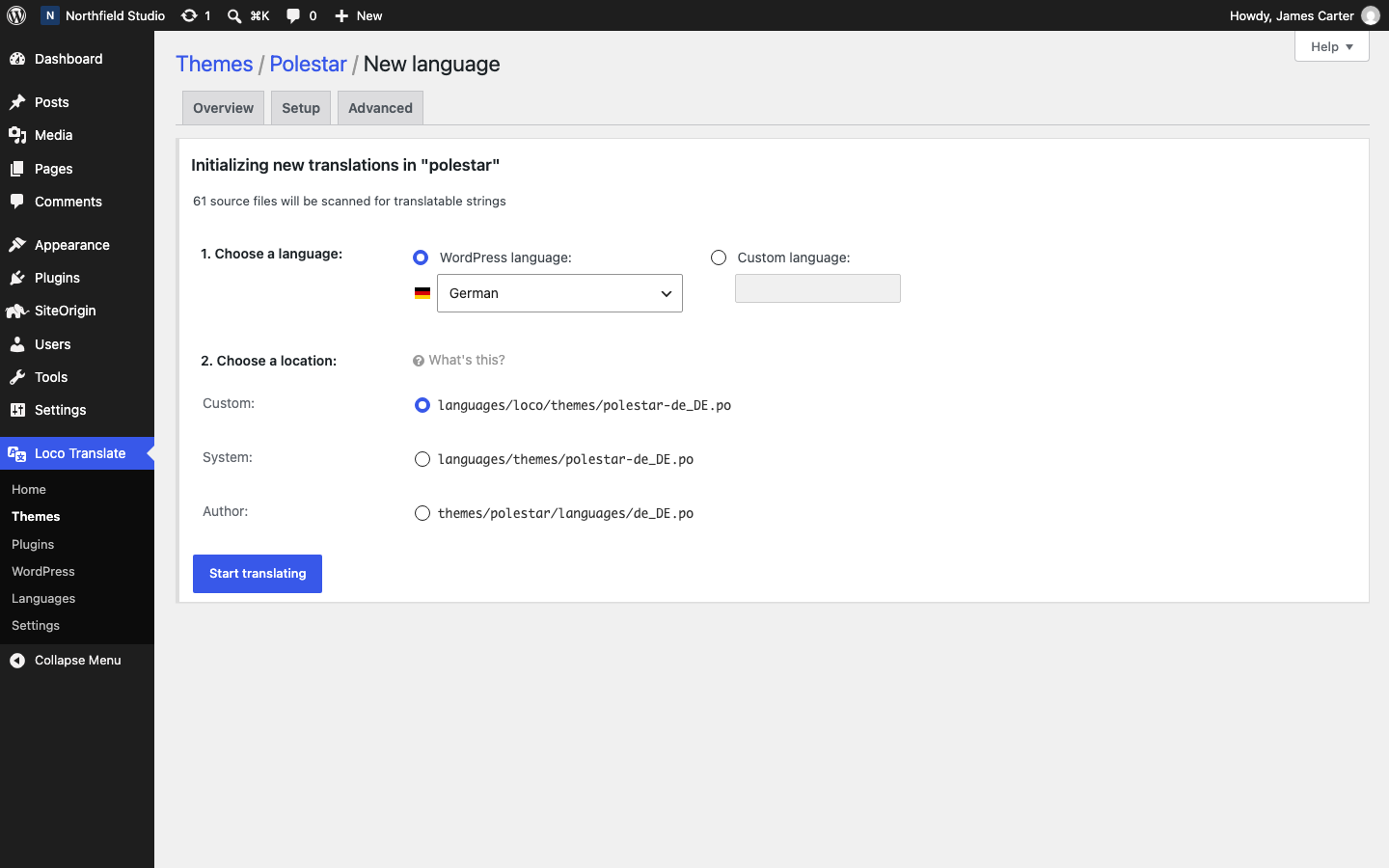The width and height of the screenshot is (1389, 868).
Task: Open Languages in Loco Translate submenu
Action: click(x=43, y=599)
